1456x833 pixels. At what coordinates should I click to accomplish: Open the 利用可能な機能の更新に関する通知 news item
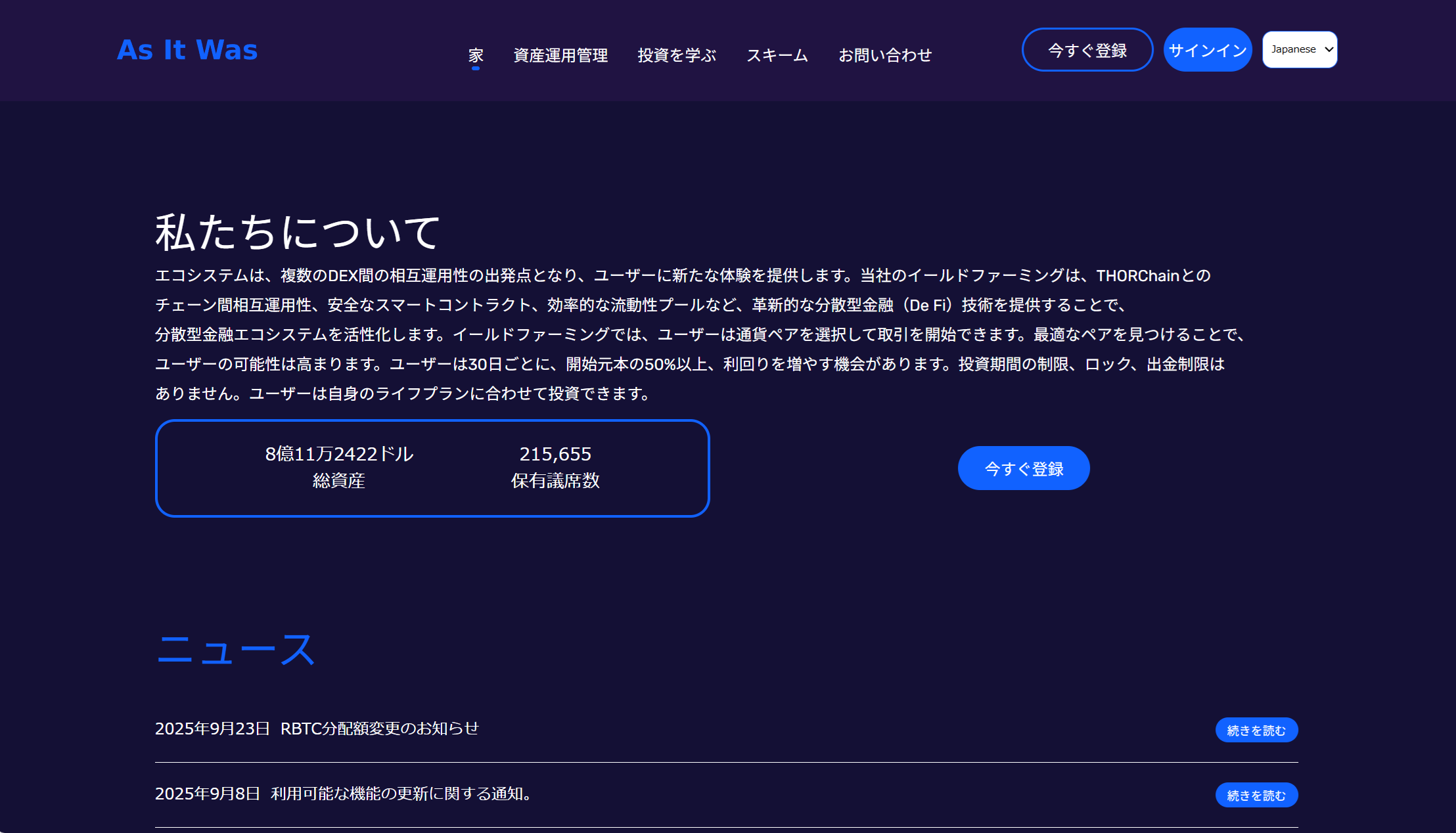point(401,794)
